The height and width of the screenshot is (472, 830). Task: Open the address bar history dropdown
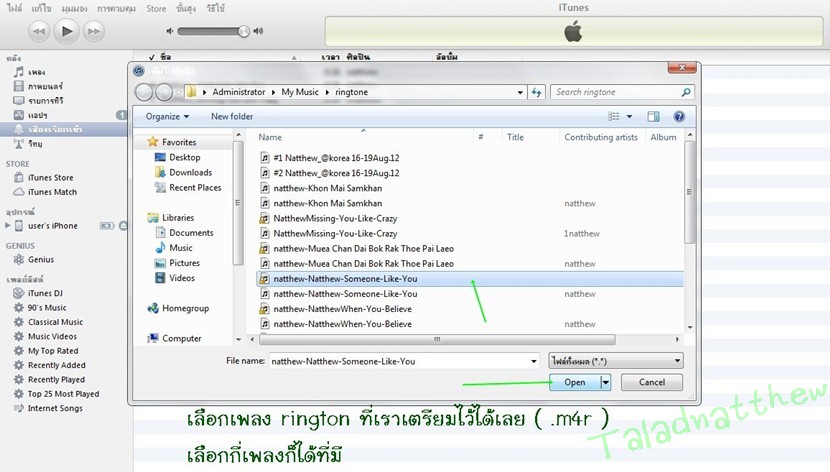coord(520,92)
